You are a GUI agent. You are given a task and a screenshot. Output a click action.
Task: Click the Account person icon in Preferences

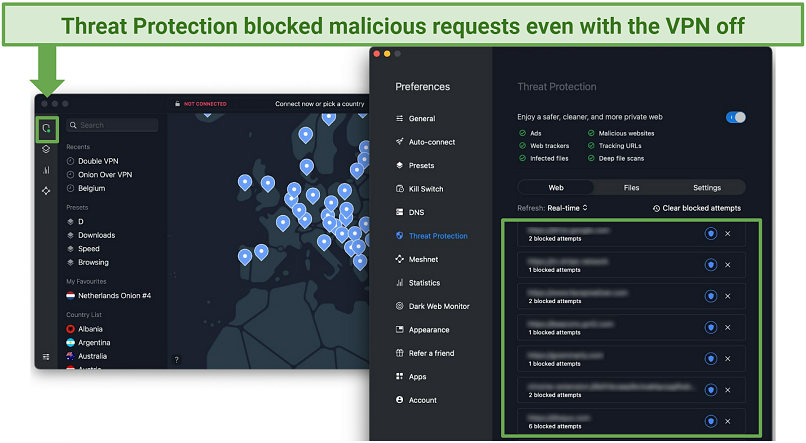point(399,399)
